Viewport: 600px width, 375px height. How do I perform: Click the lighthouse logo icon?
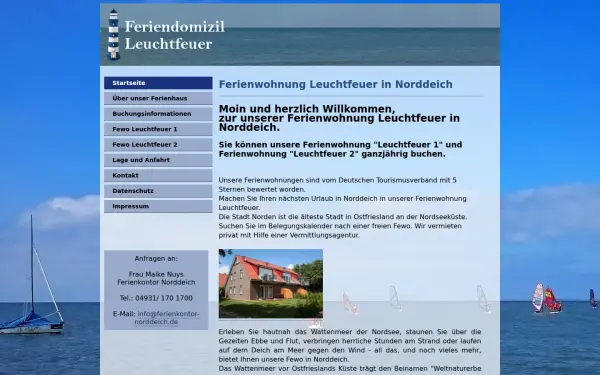[x=113, y=34]
